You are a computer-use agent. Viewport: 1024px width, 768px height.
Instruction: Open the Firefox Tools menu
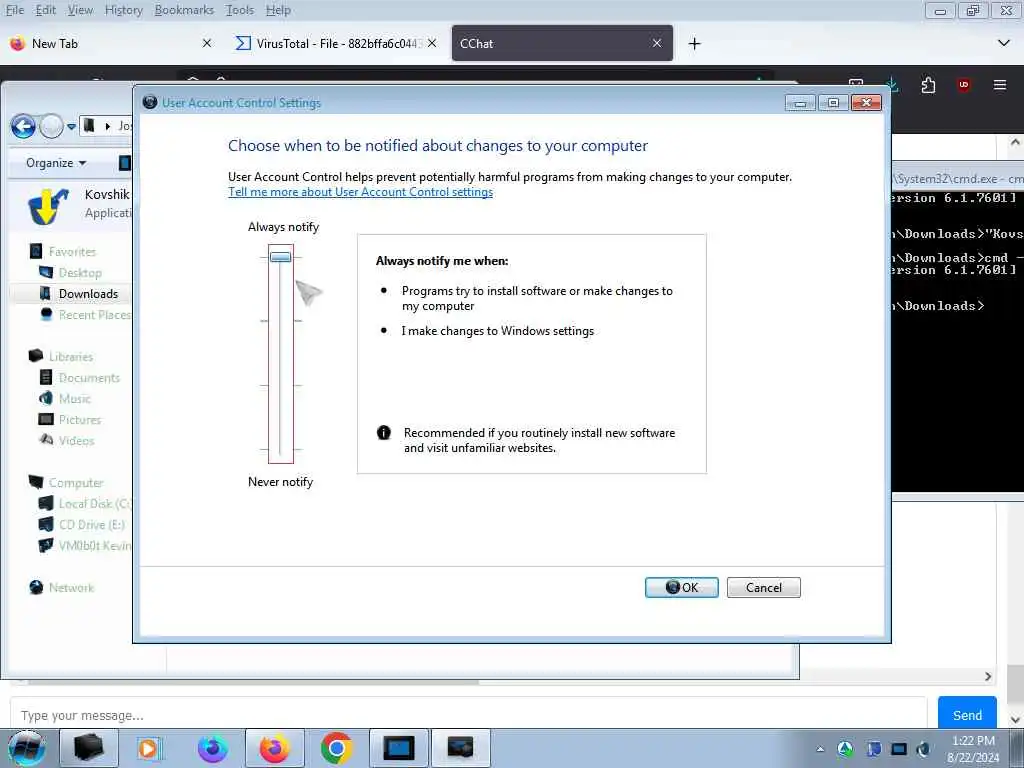click(240, 10)
